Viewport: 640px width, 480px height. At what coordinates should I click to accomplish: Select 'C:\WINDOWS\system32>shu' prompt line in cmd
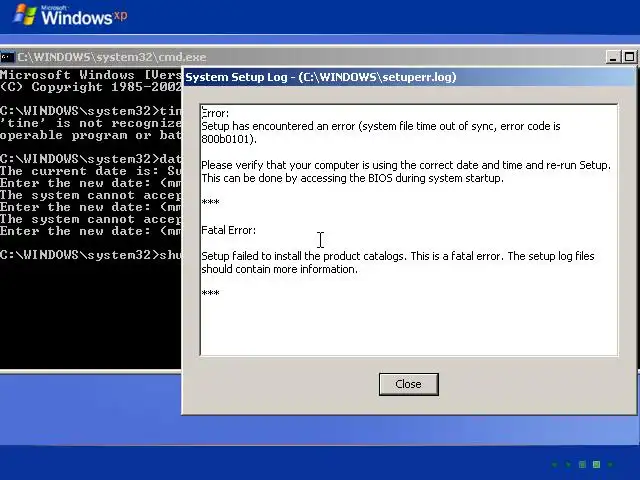[x=91, y=255]
